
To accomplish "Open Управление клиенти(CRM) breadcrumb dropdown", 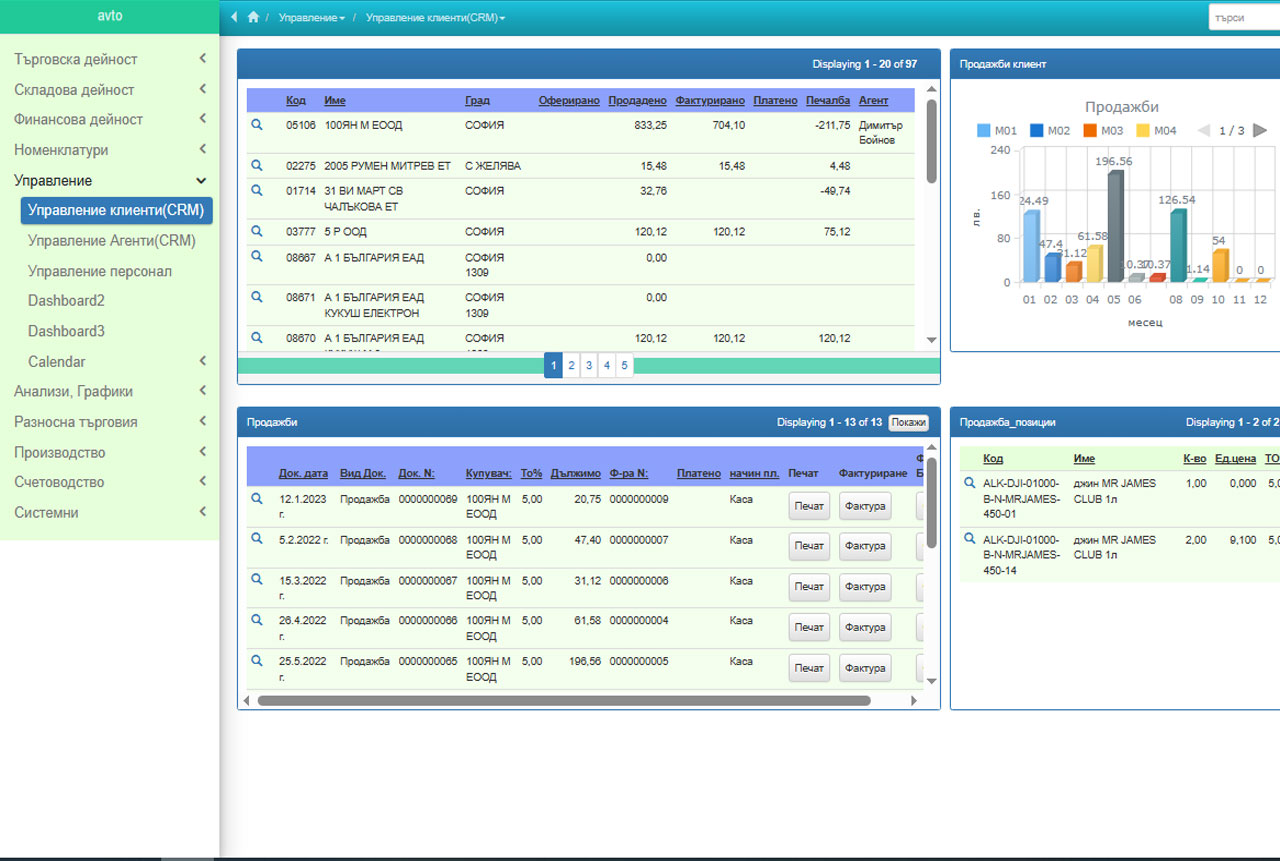I will click(435, 18).
